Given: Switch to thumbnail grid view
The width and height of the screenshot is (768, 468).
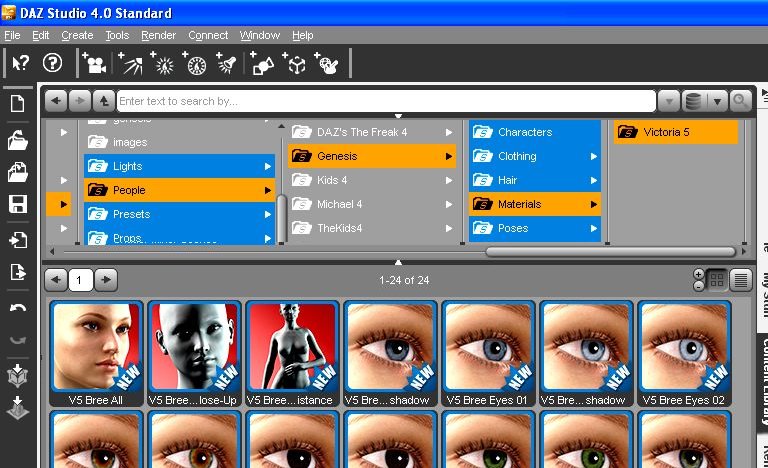Looking at the screenshot, I should click(717, 280).
